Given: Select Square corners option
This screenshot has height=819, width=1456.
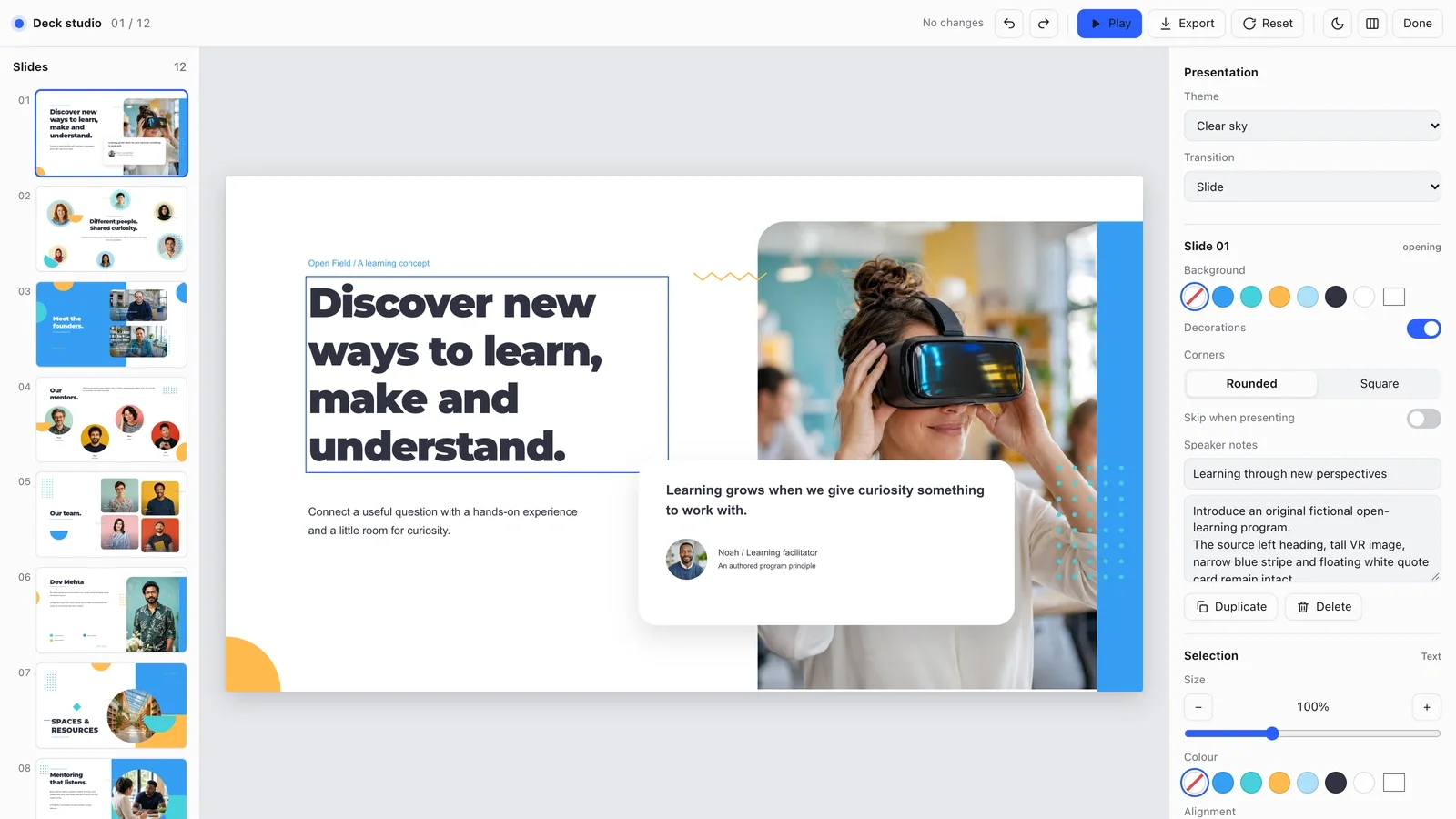Looking at the screenshot, I should point(1379,384).
